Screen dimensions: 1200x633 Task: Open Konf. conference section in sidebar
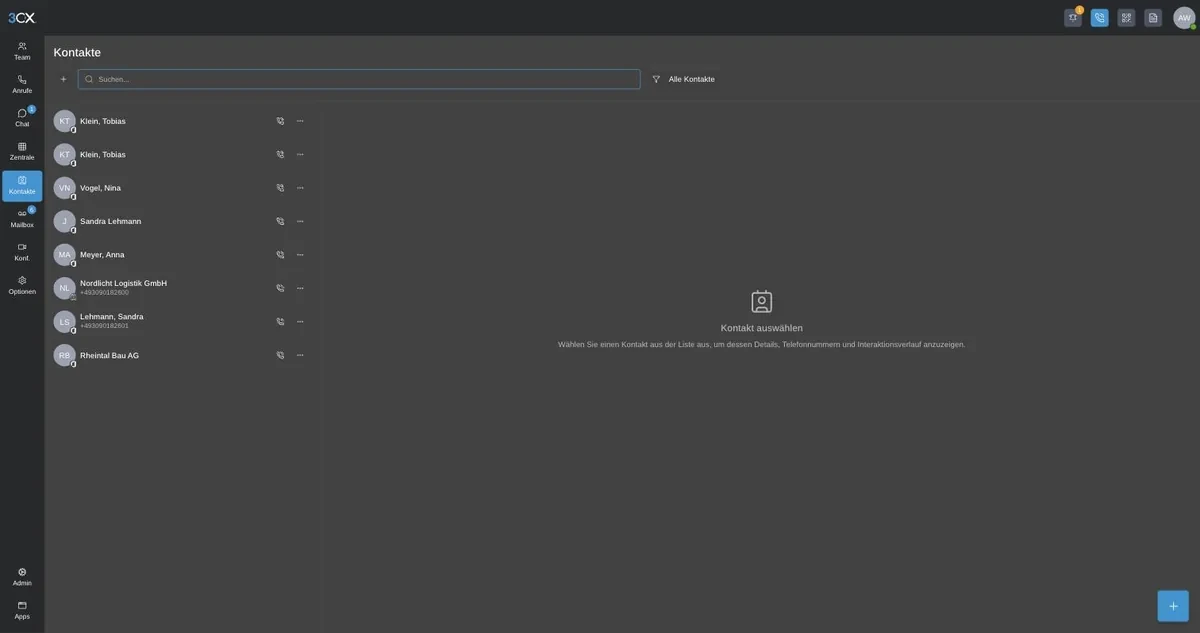tap(22, 252)
